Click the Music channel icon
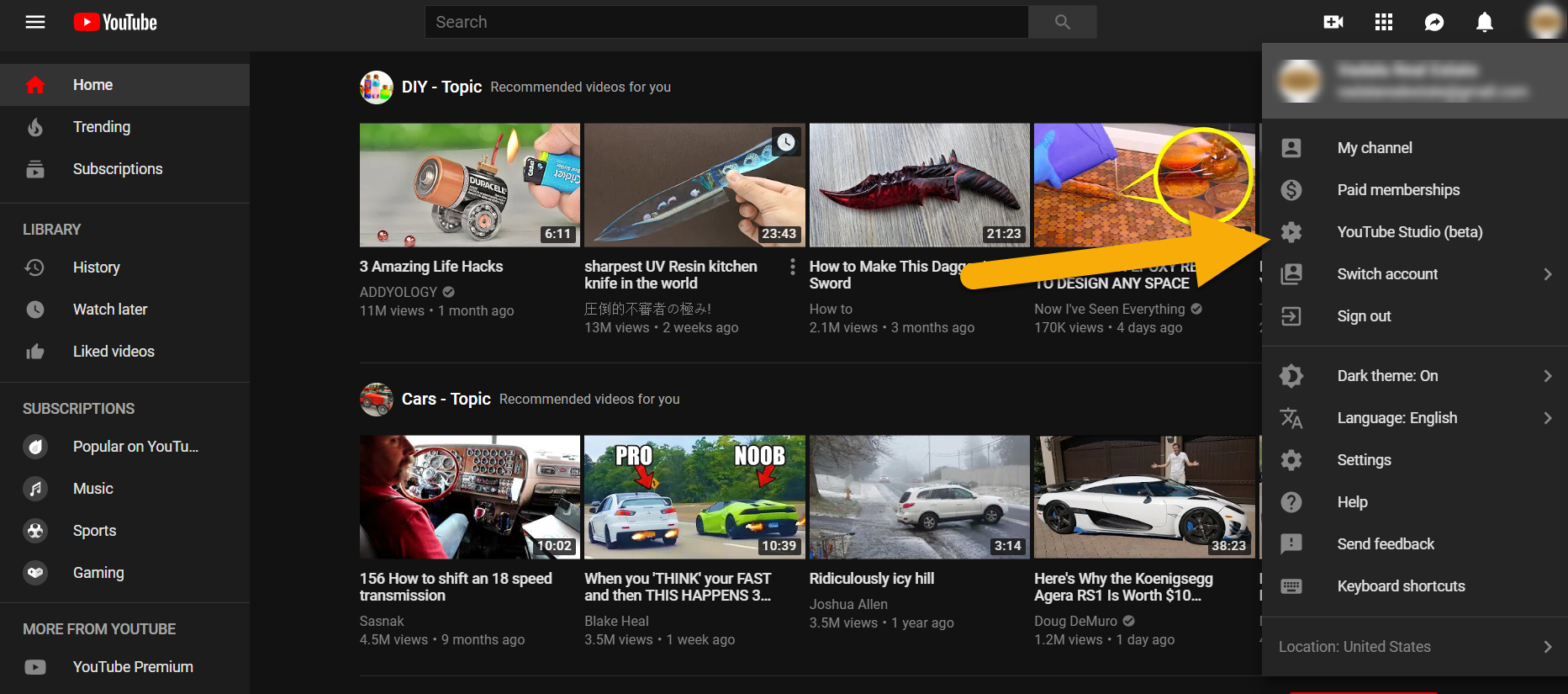This screenshot has height=694, width=1568. click(x=35, y=489)
